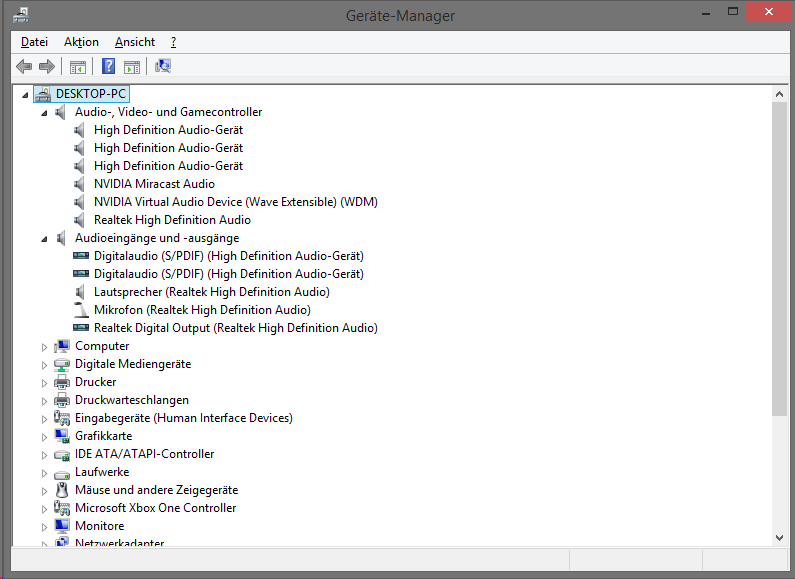This screenshot has width=795, height=579.
Task: Select Realtek Digital Output entry
Action: point(236,328)
